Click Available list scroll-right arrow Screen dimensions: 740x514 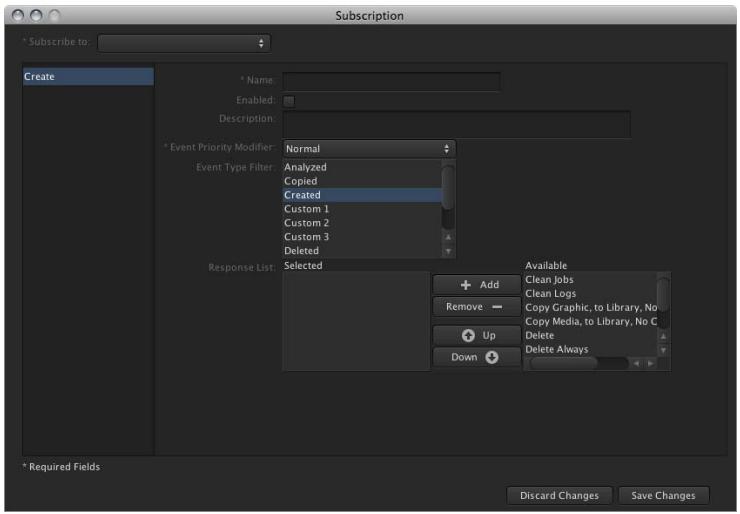coord(650,363)
